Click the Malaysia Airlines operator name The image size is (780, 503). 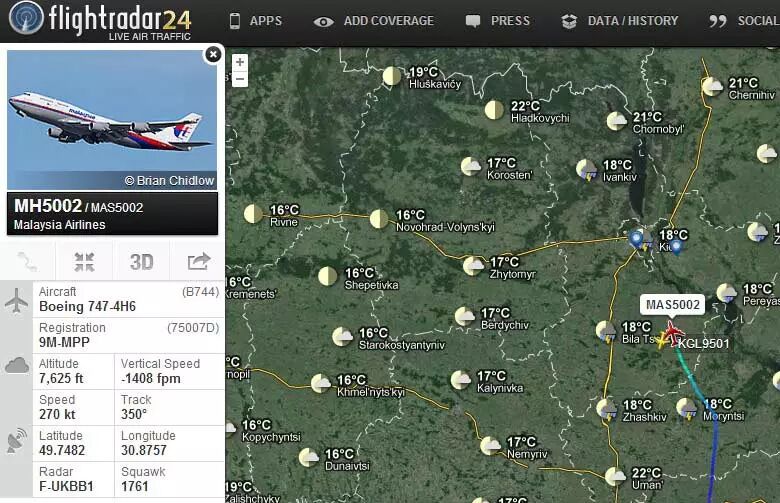point(60,225)
